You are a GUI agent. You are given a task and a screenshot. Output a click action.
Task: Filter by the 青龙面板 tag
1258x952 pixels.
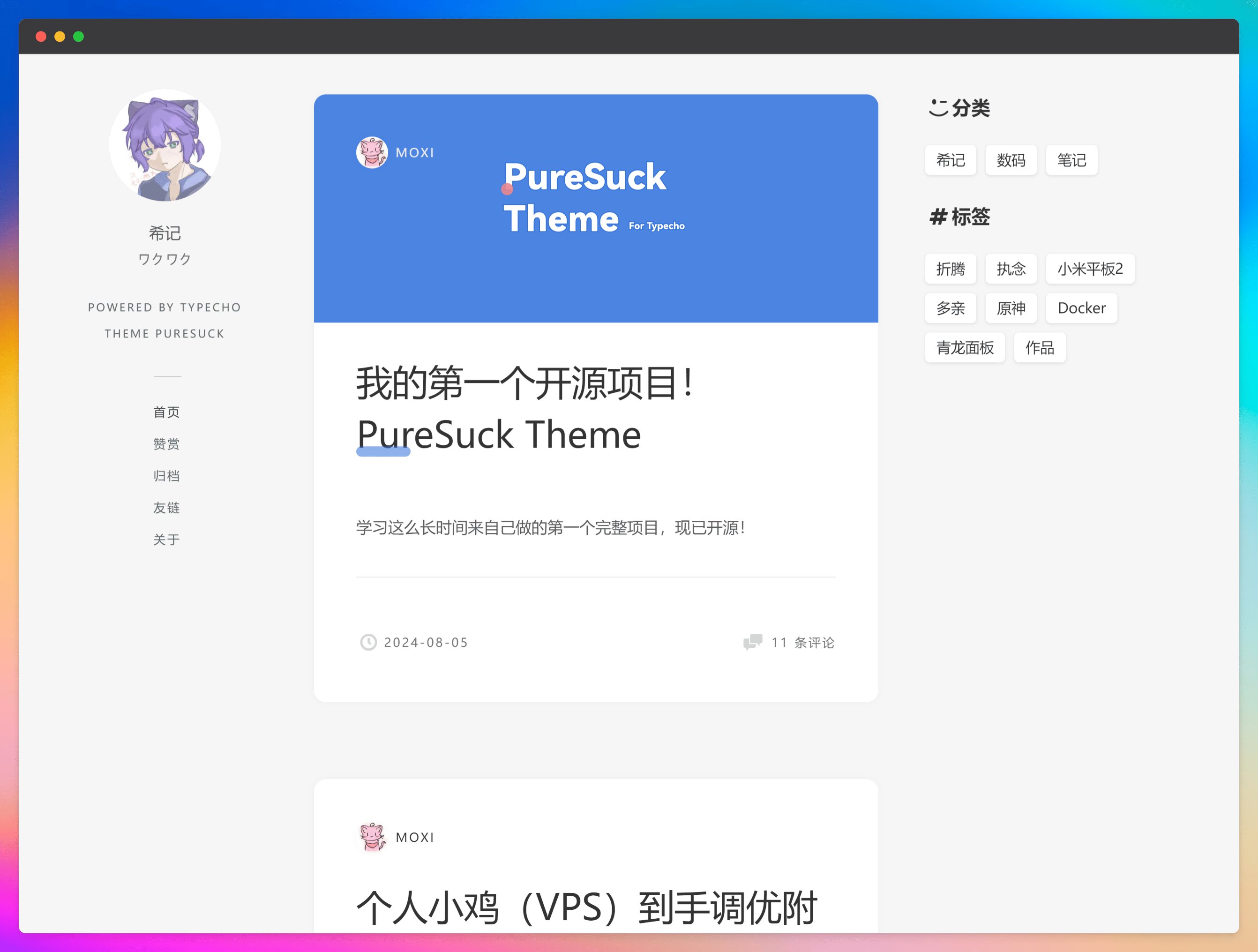pyautogui.click(x=965, y=347)
